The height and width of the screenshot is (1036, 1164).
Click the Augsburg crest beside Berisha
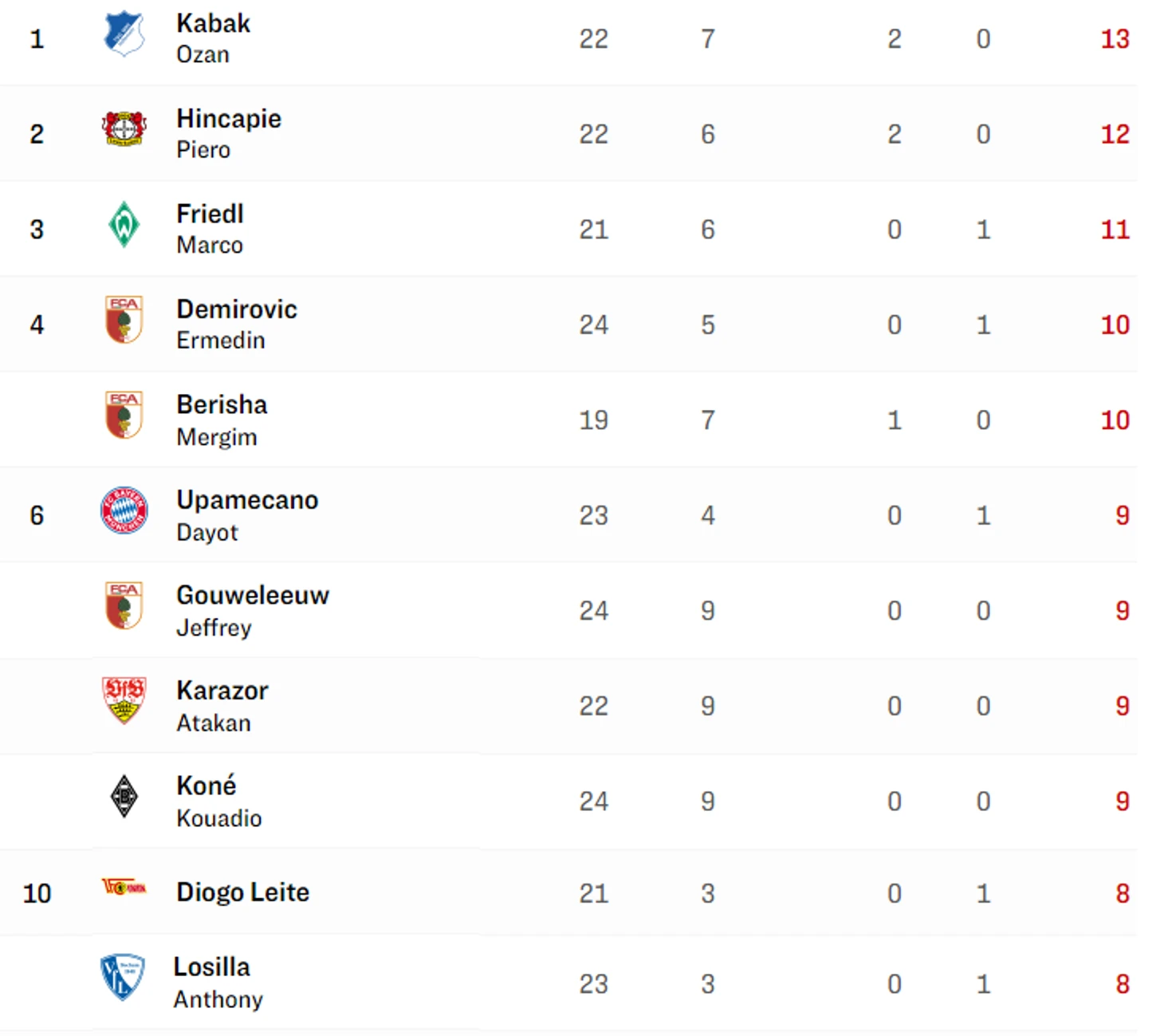(124, 415)
